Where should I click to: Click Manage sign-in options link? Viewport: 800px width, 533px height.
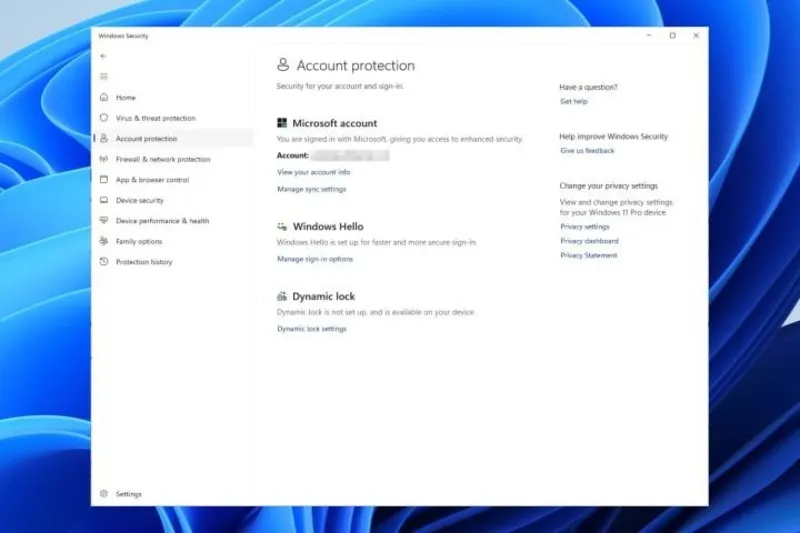click(315, 259)
